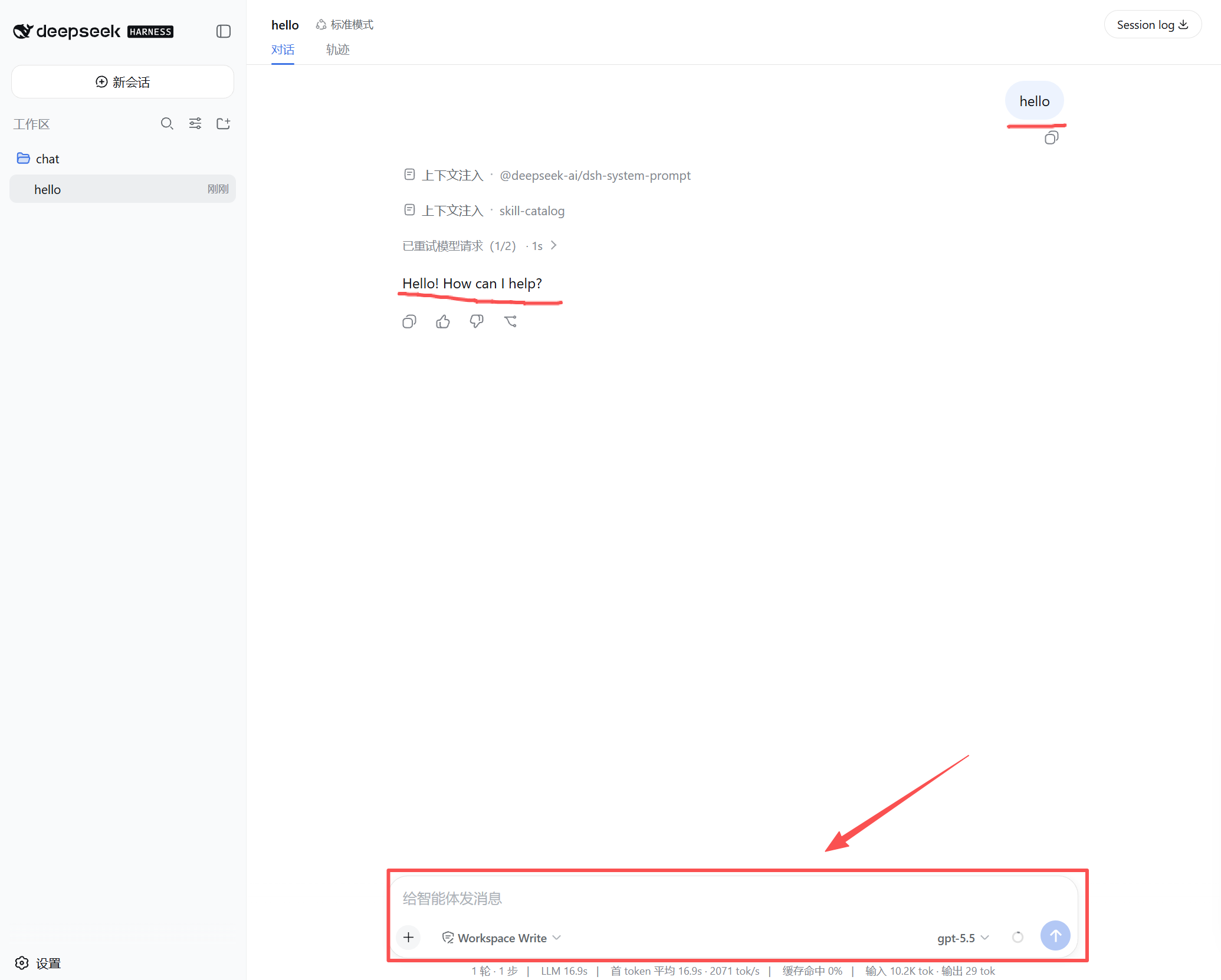Open the Workspace Write permission dropdown

tap(502, 938)
